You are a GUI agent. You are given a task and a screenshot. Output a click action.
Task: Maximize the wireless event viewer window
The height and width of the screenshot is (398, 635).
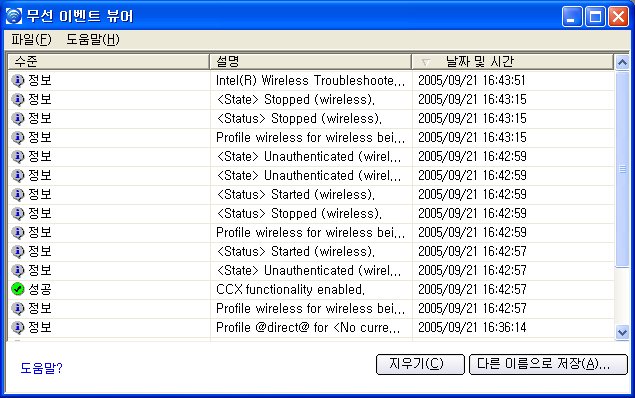pos(595,17)
